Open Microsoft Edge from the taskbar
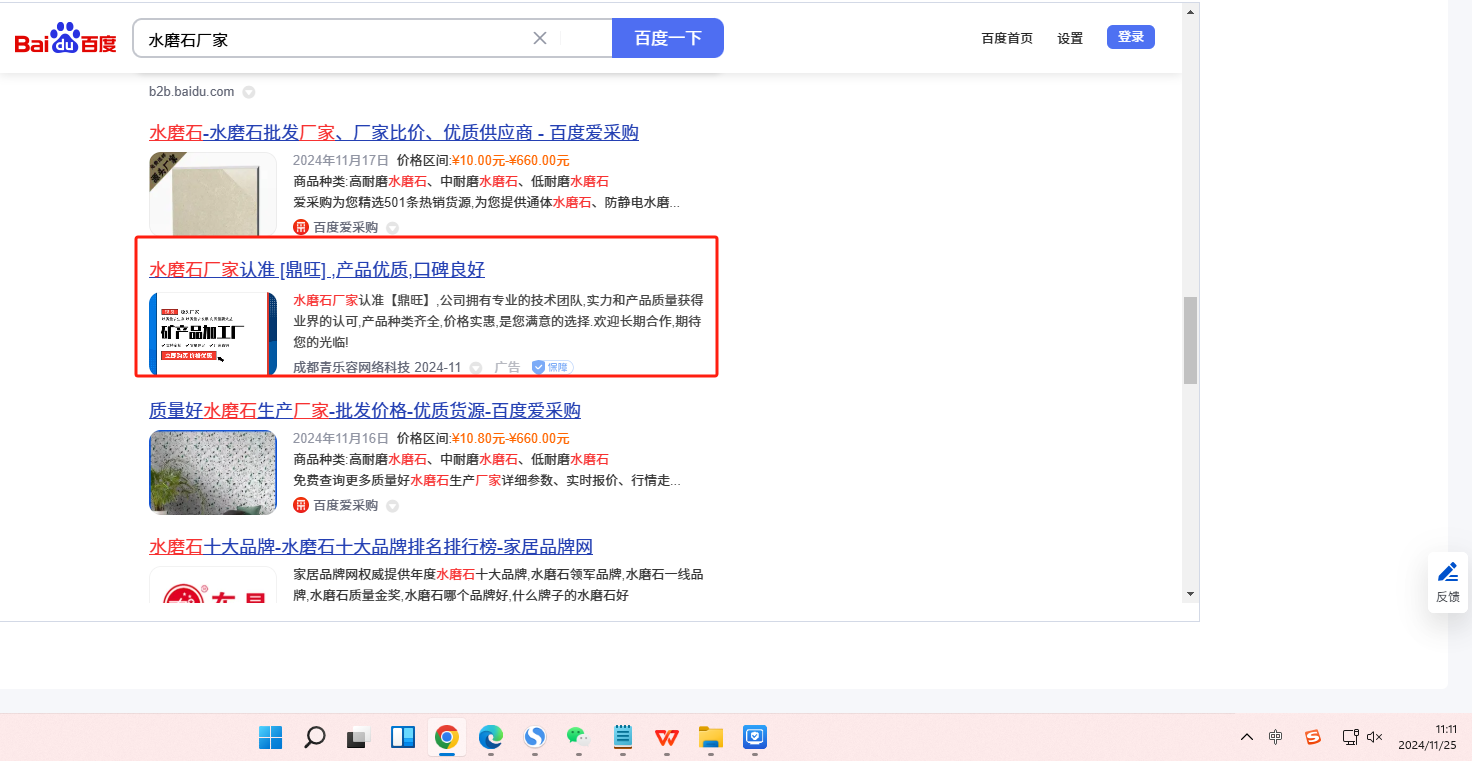Screen dimensions: 1472x761 tap(490, 738)
